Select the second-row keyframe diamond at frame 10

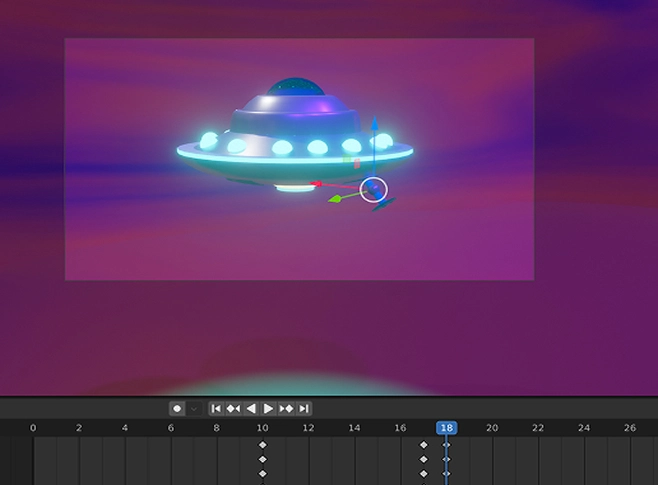click(x=263, y=459)
